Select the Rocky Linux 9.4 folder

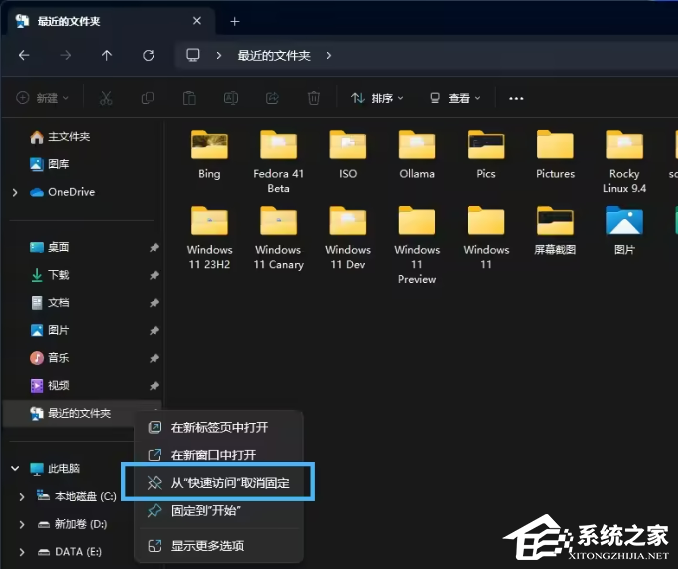(x=624, y=162)
